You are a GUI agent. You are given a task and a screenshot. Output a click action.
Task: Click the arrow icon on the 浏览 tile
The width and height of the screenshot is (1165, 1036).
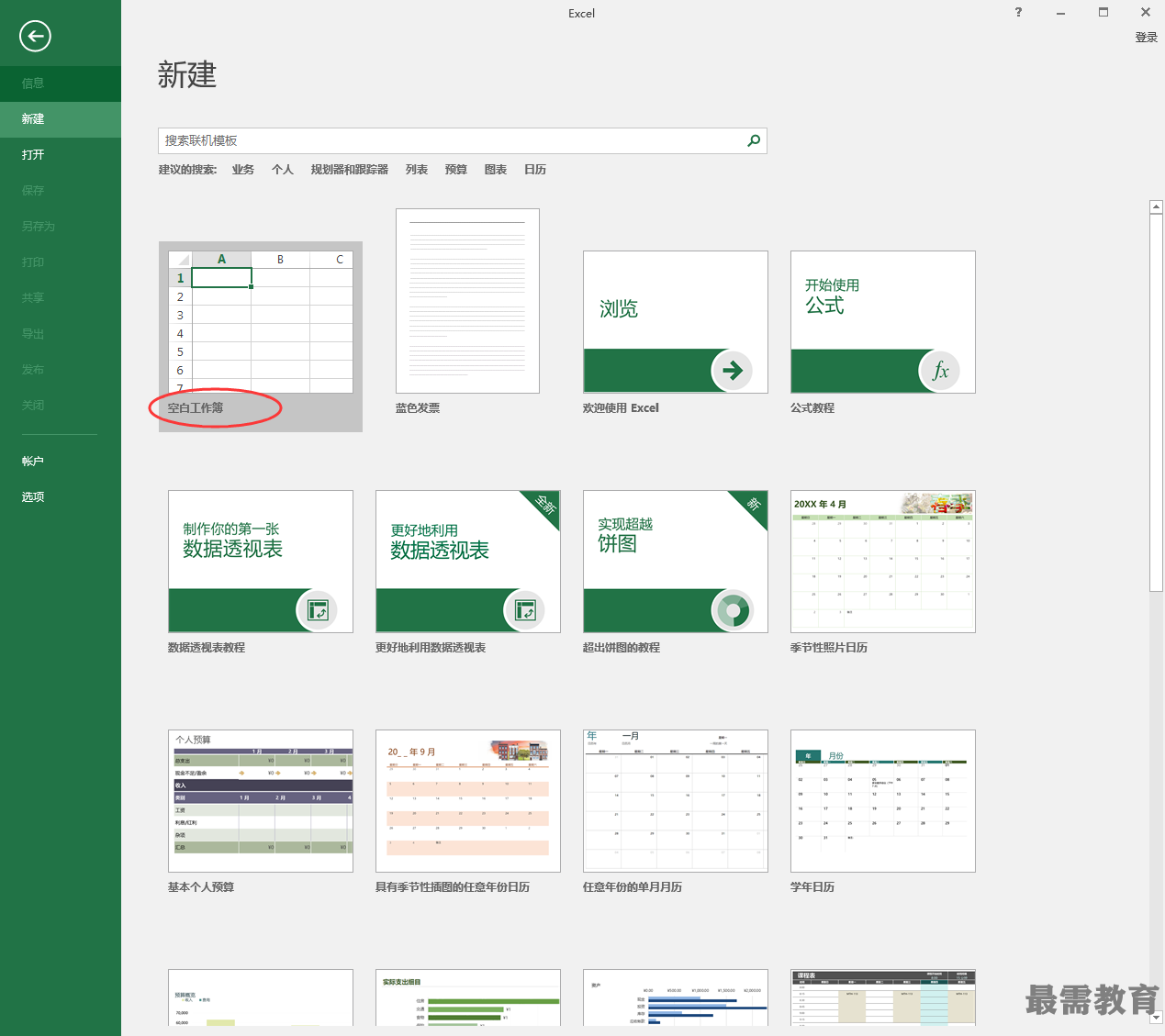click(x=732, y=371)
